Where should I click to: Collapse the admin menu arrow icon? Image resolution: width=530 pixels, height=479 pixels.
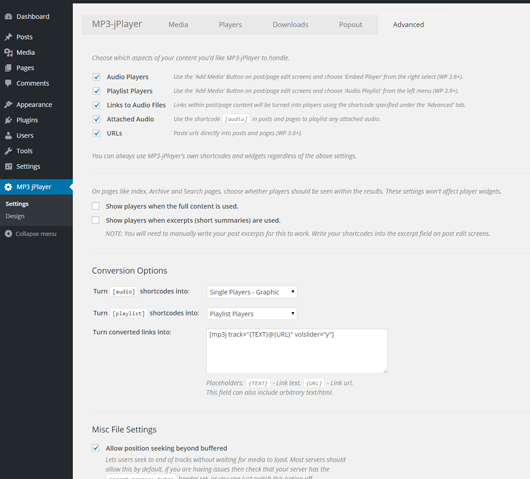[8, 234]
